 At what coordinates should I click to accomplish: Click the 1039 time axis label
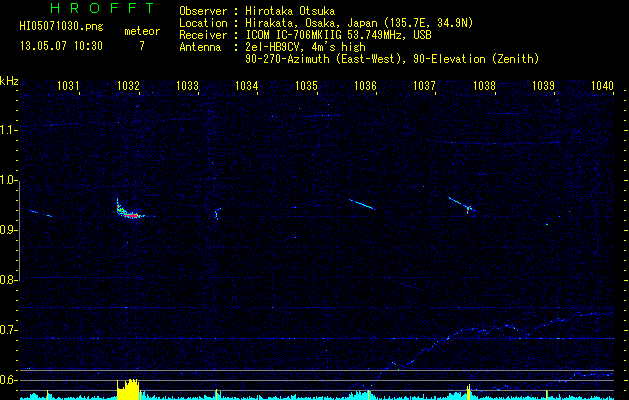tap(544, 85)
